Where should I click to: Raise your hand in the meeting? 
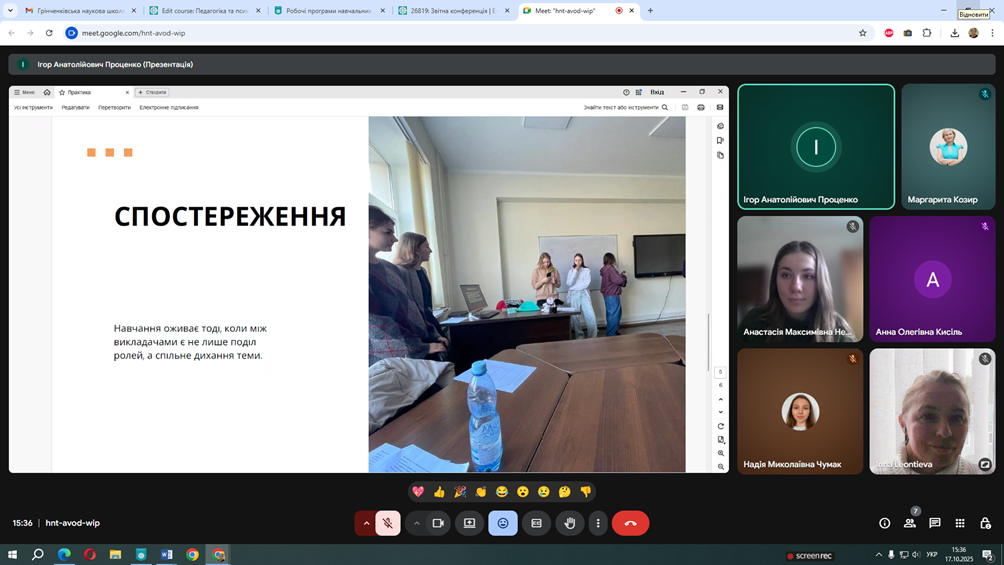pos(570,523)
